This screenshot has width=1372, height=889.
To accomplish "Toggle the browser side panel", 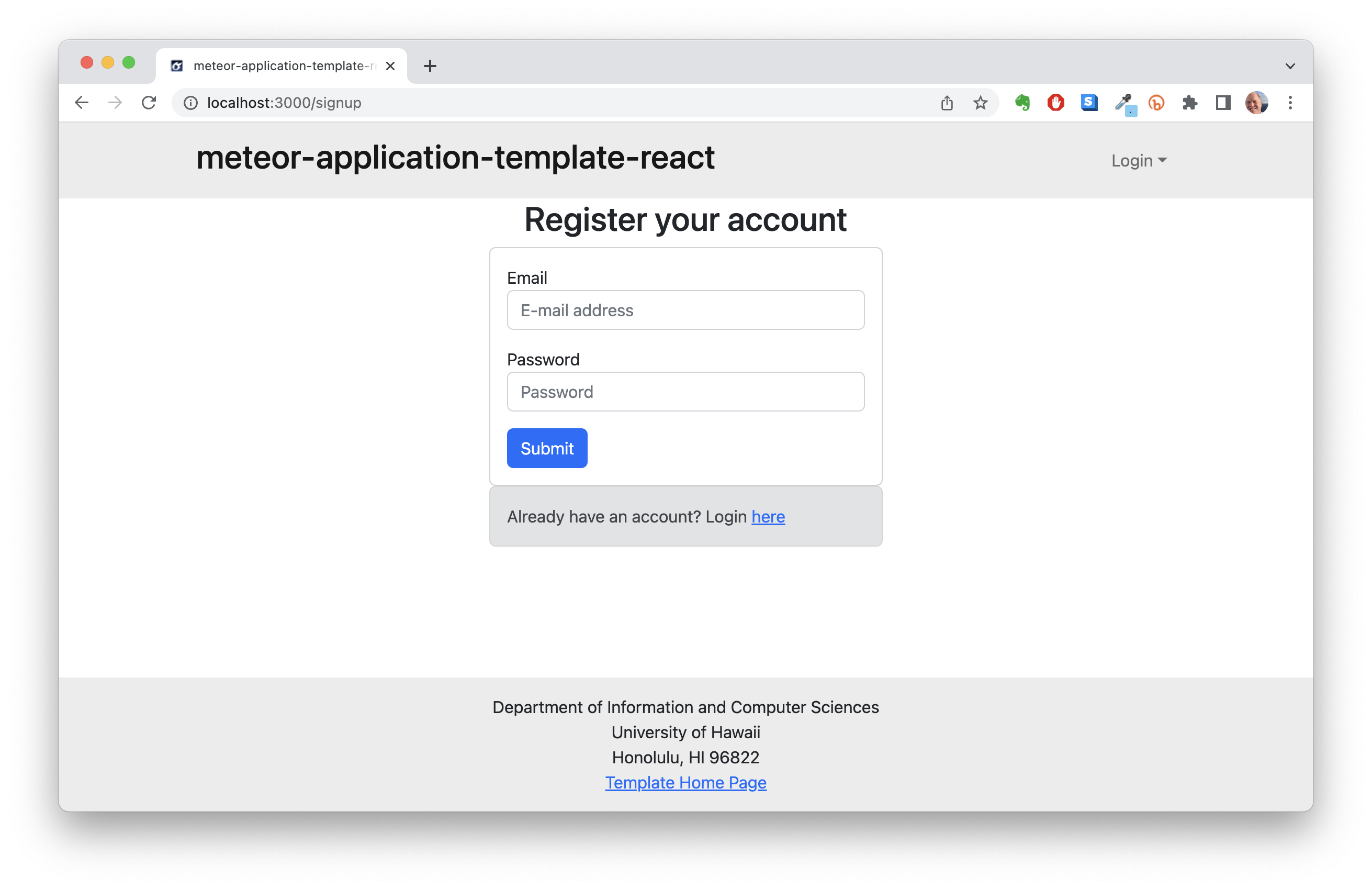I will (x=1223, y=103).
